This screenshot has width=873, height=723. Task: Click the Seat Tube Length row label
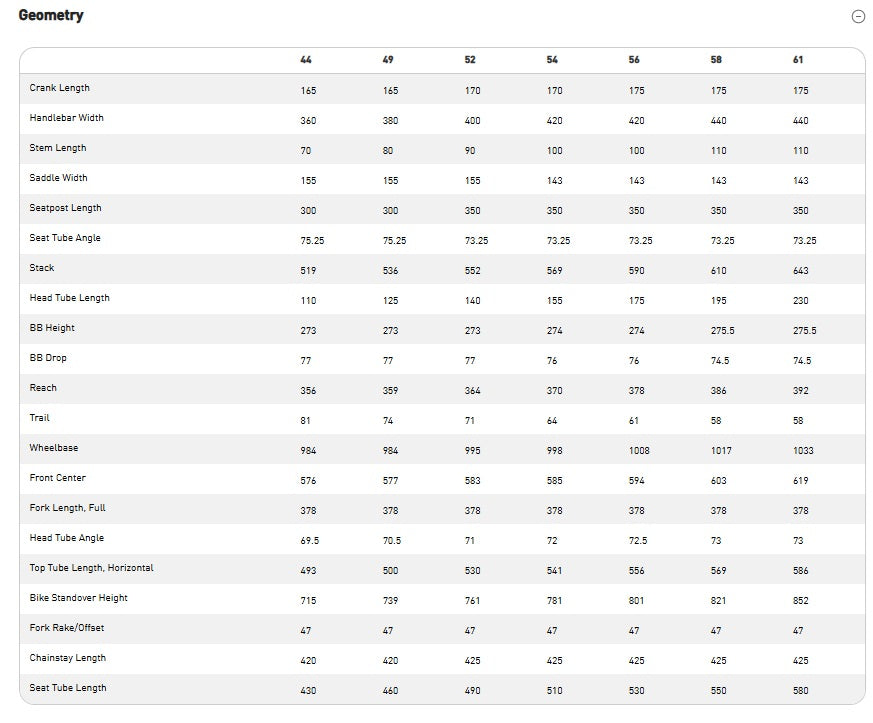click(68, 688)
